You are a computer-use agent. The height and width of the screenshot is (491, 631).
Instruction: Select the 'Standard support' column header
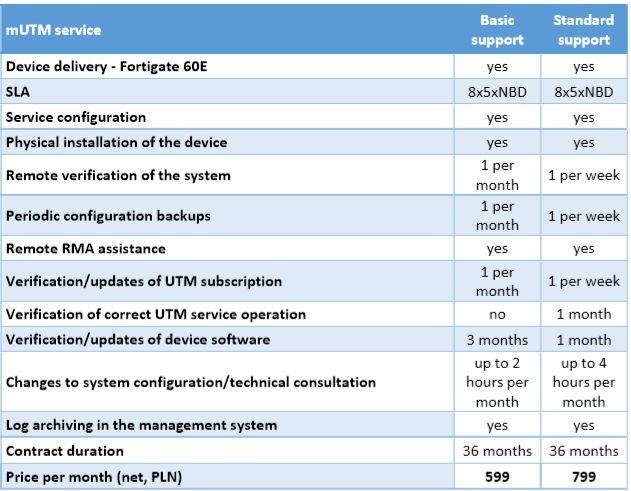tap(584, 30)
